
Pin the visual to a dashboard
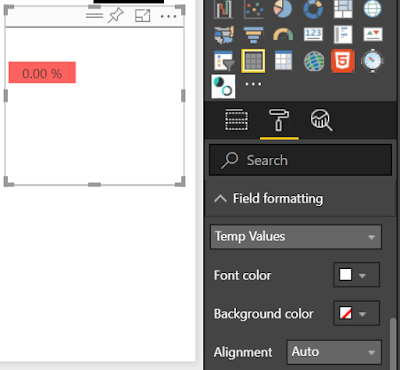pyautogui.click(x=116, y=16)
